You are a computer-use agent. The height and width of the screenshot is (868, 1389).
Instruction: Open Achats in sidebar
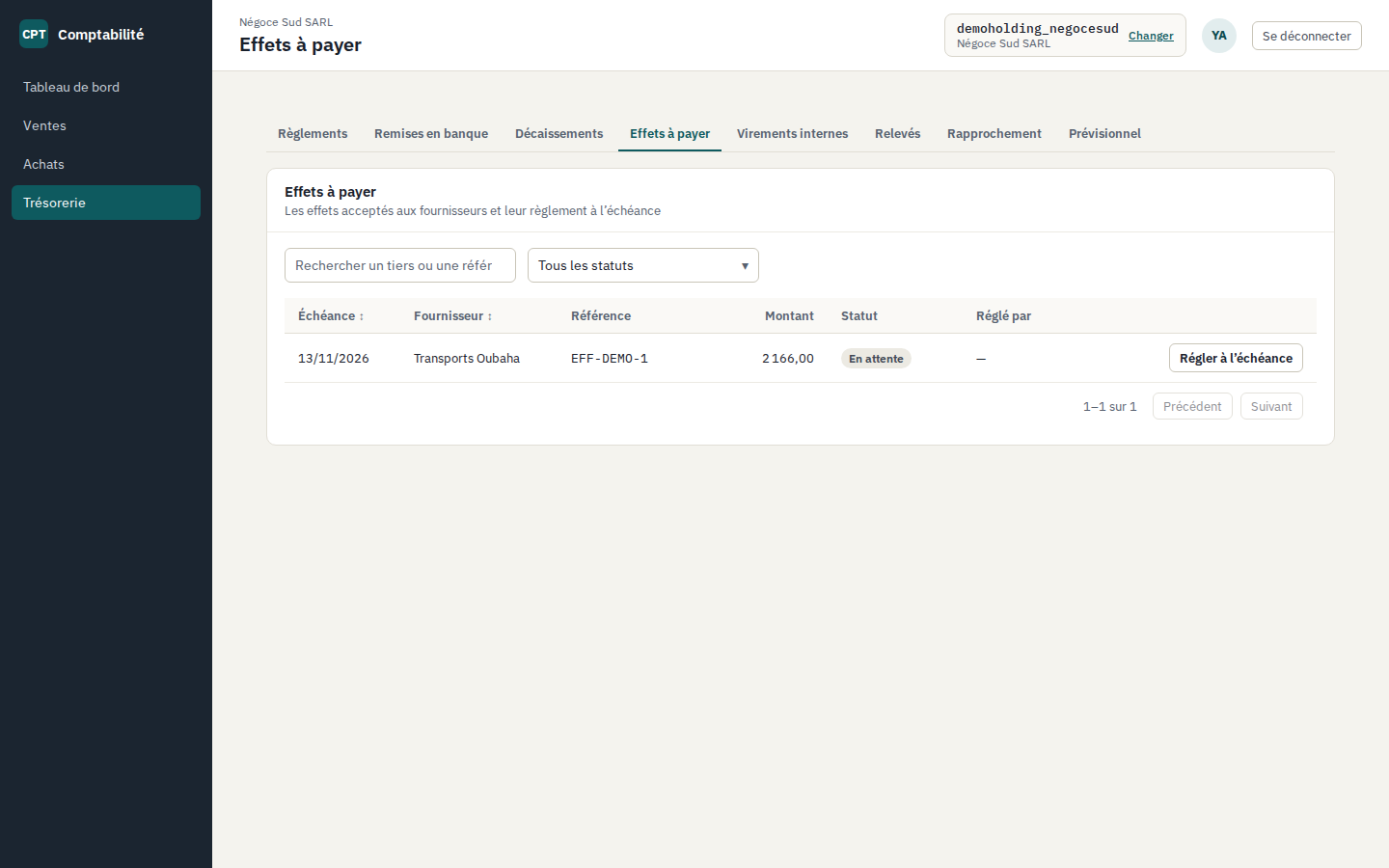pyautogui.click(x=106, y=164)
